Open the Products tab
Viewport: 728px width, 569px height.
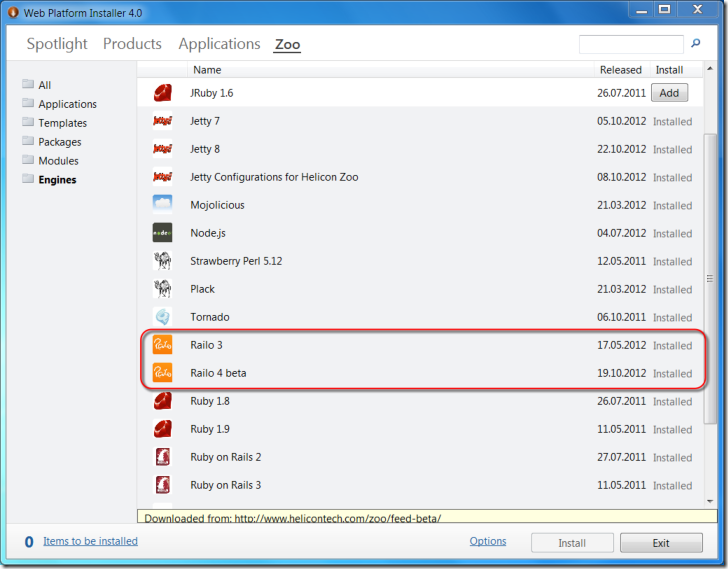[132, 44]
